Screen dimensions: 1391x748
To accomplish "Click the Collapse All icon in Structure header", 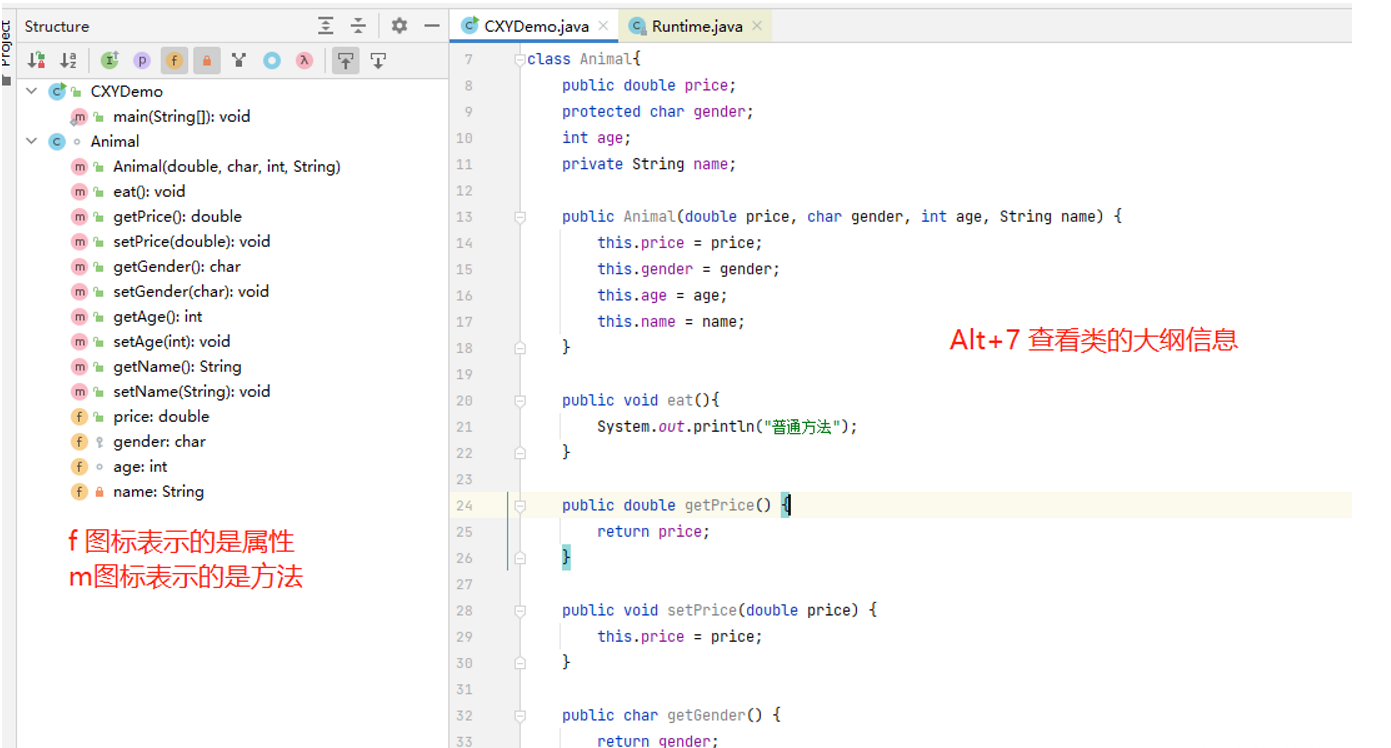I will (x=358, y=26).
